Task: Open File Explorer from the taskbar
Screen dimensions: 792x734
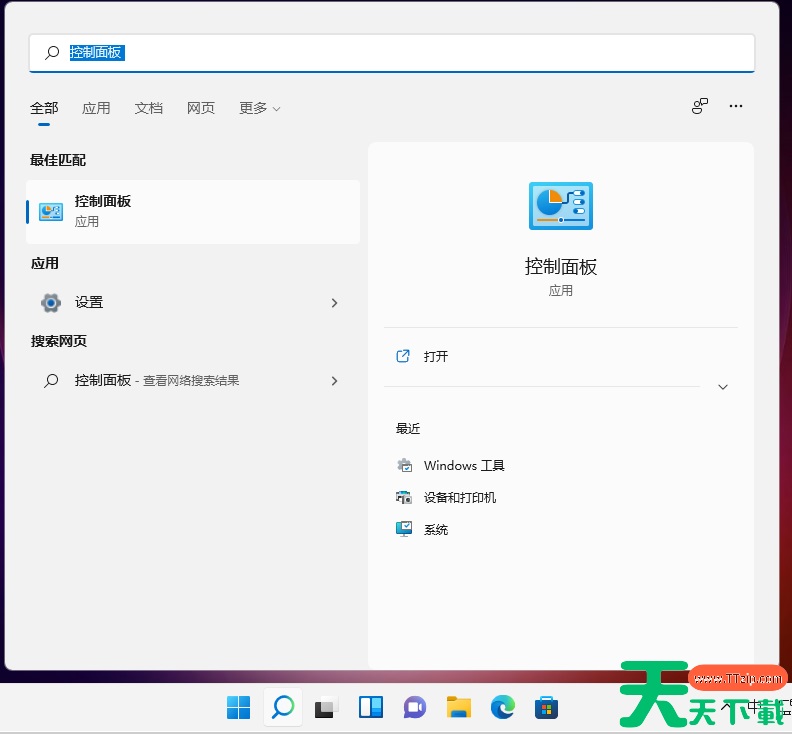Action: pyautogui.click(x=458, y=708)
